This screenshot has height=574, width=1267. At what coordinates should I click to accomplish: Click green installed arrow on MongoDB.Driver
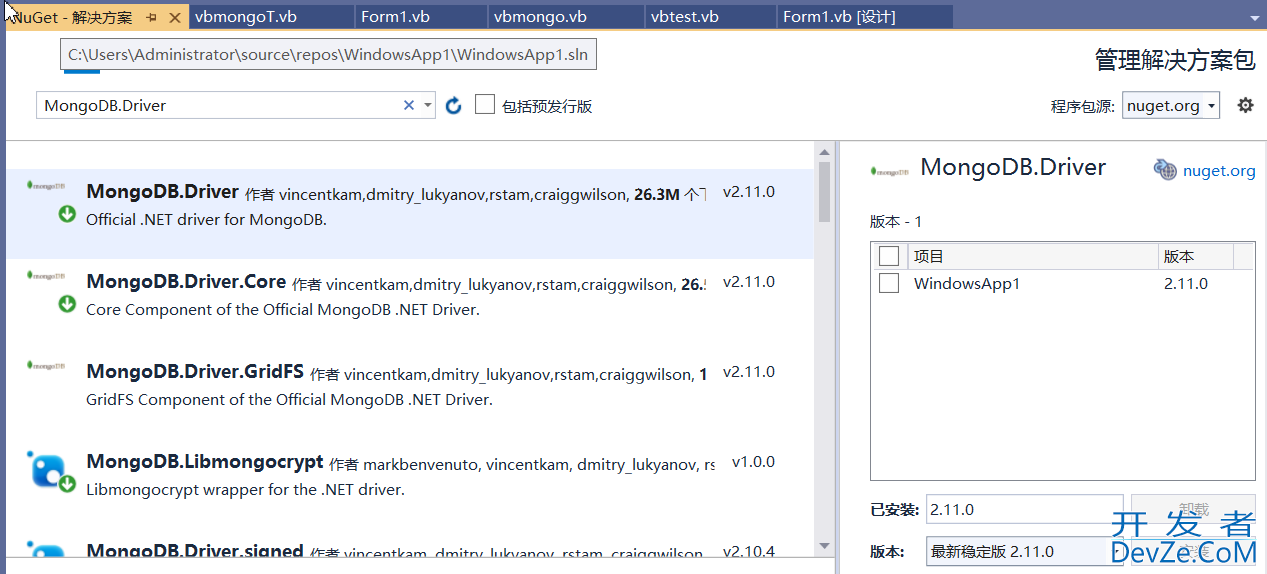point(67,213)
